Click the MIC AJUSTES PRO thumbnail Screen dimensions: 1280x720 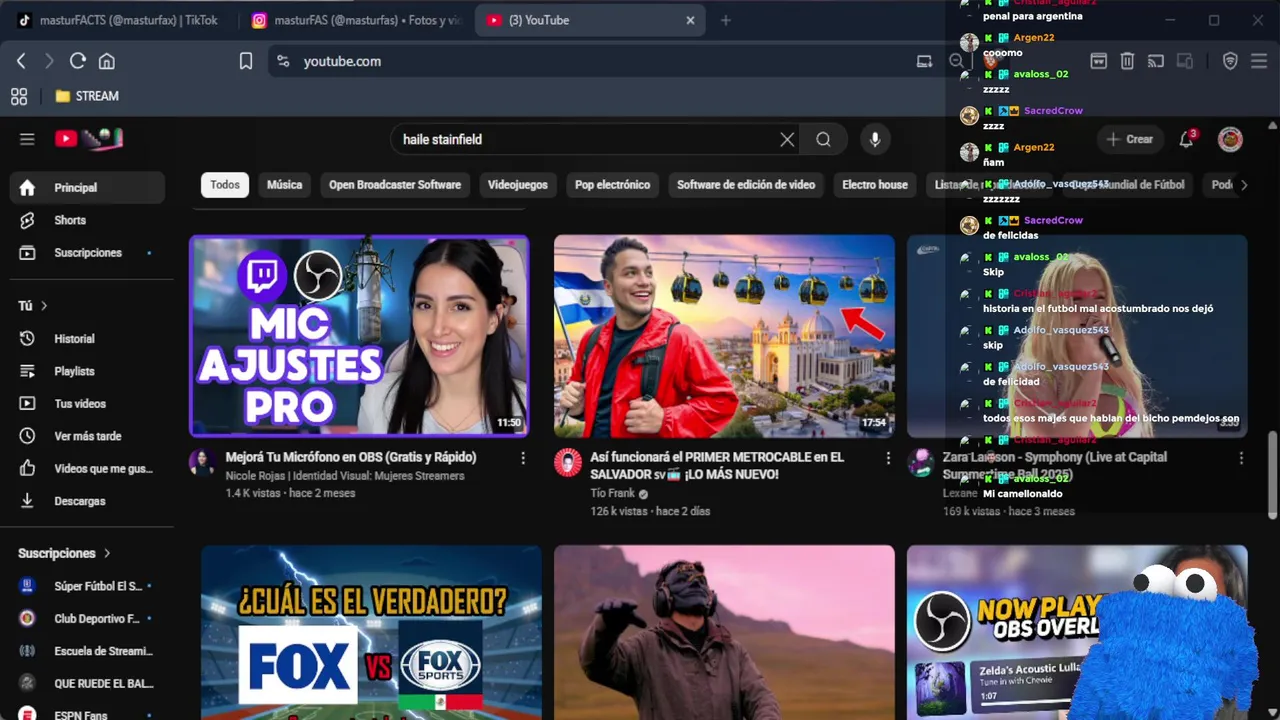click(359, 336)
